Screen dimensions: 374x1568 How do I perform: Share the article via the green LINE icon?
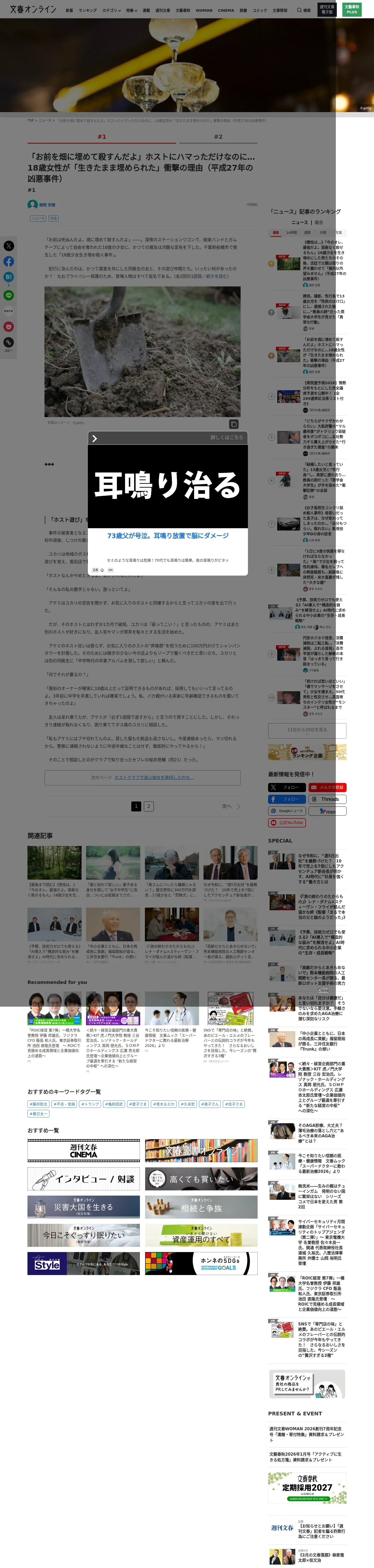[x=9, y=295]
